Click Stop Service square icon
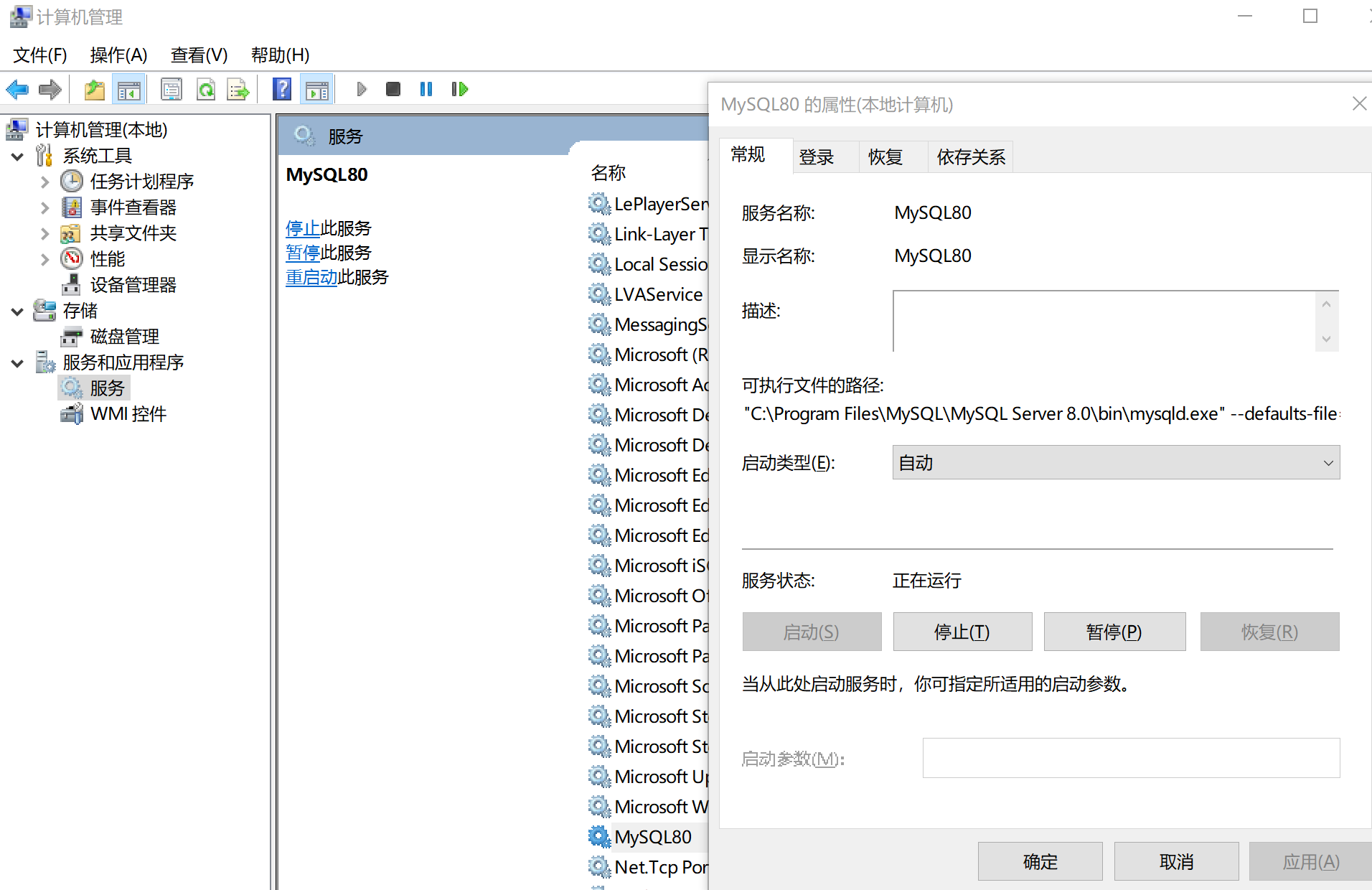Screen dimensions: 1372x890 [x=393, y=89]
